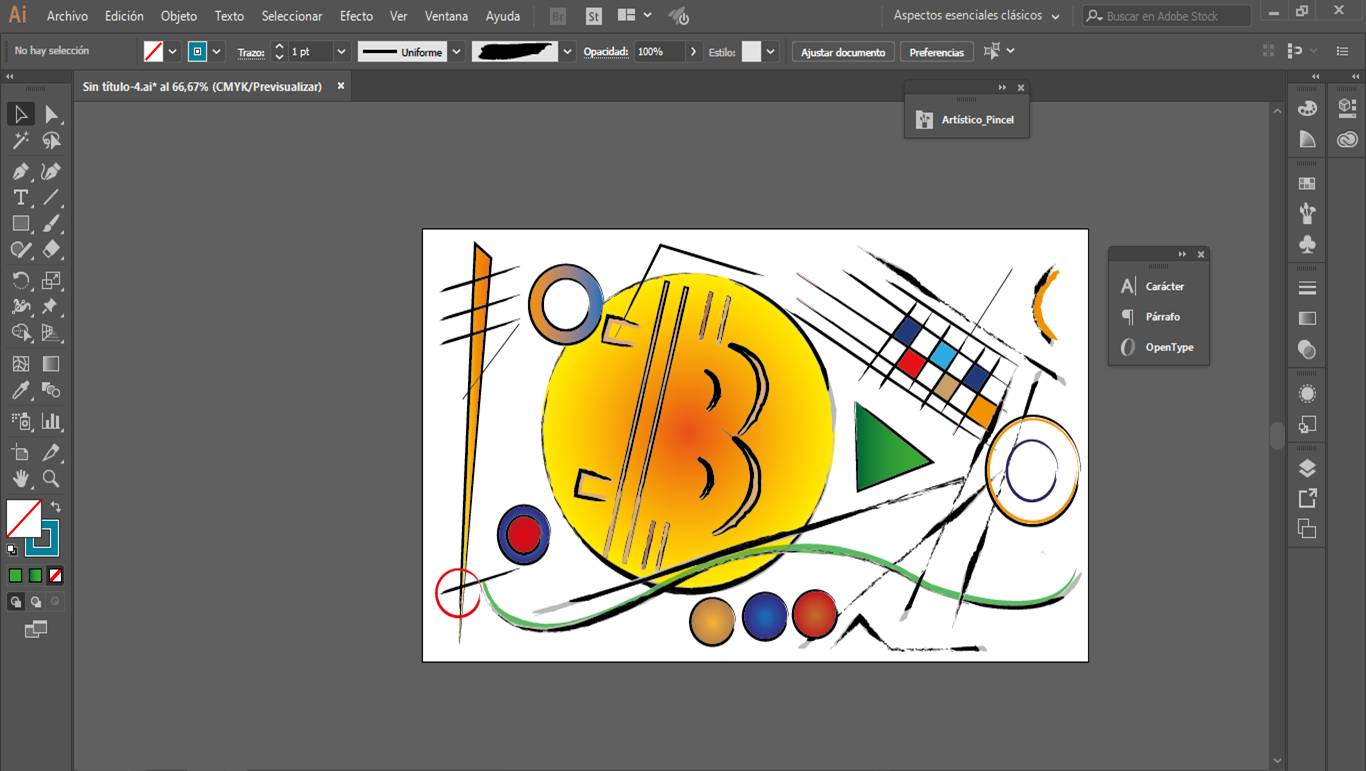
Task: Swap fill color to None
Action: 57,575
